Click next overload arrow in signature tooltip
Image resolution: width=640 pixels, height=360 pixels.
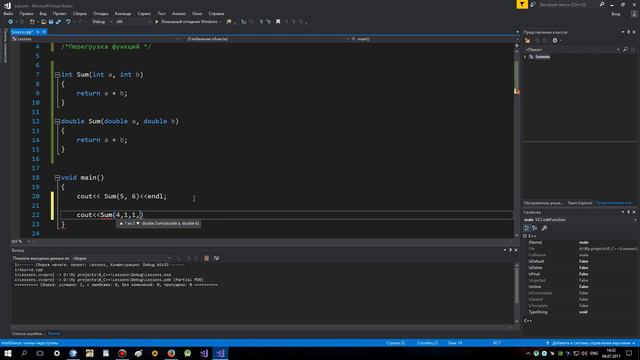(138, 223)
